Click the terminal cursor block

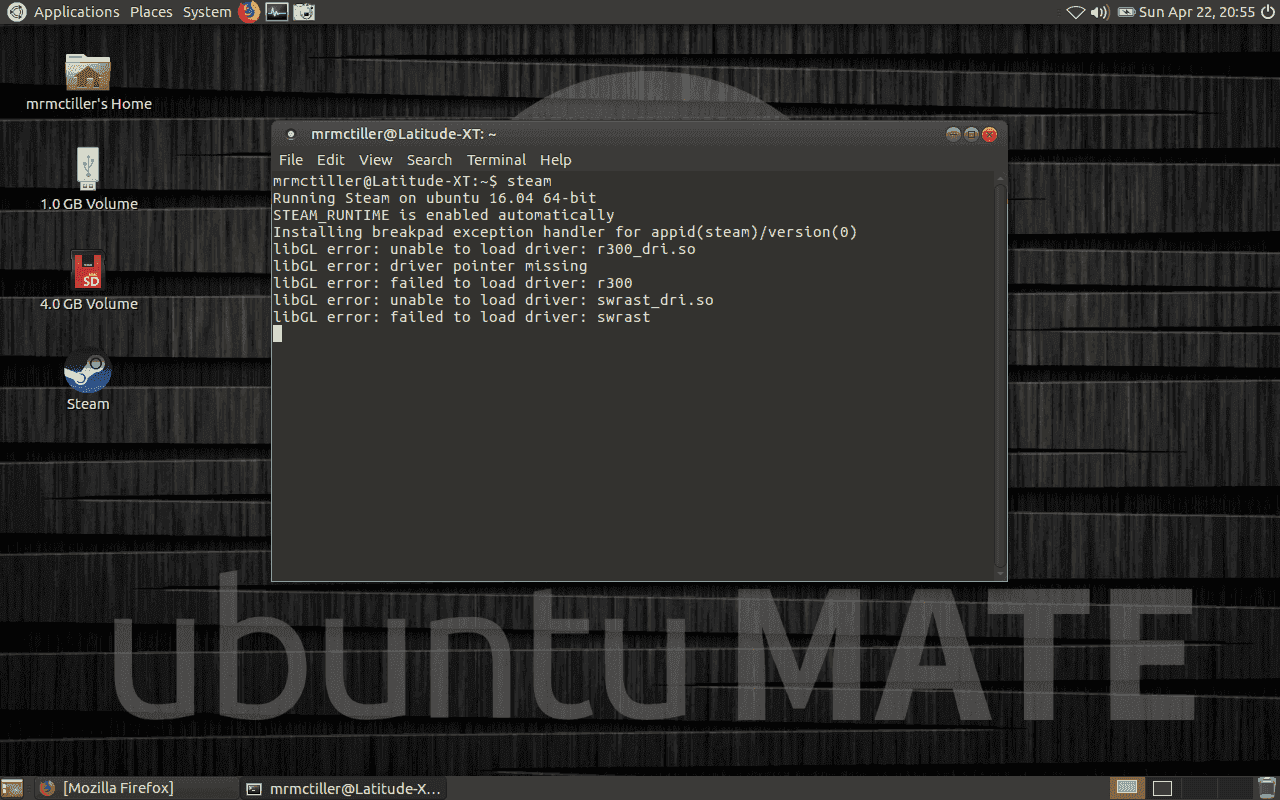277,334
